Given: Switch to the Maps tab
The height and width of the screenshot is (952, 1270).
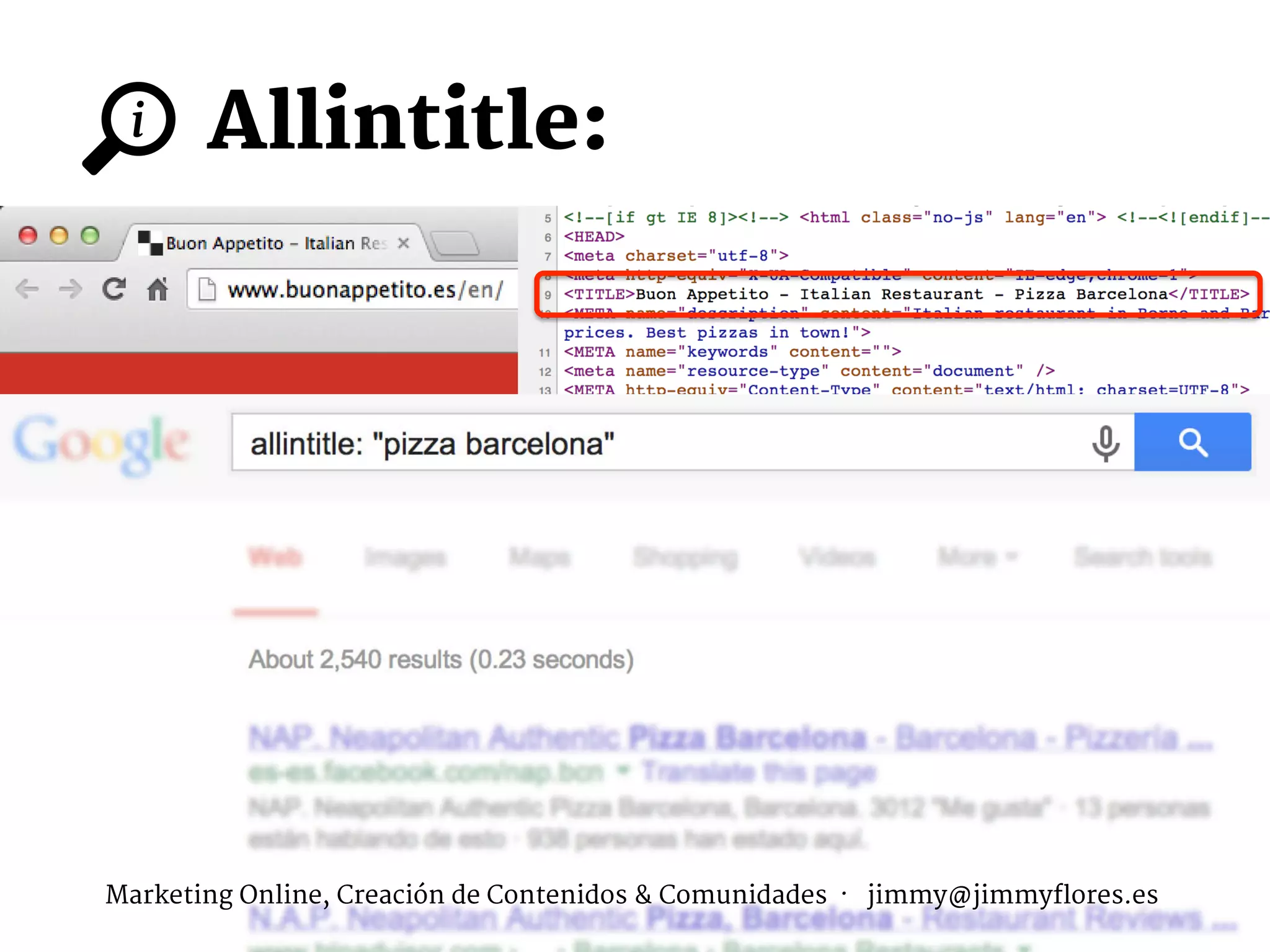Looking at the screenshot, I should pyautogui.click(x=540, y=557).
